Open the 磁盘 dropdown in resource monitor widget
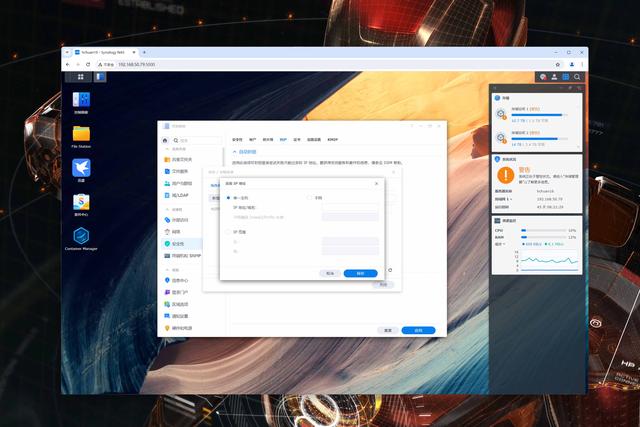 point(500,244)
